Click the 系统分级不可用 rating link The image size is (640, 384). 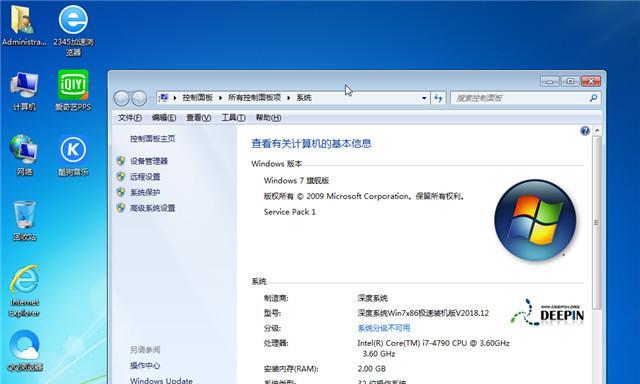tap(384, 328)
